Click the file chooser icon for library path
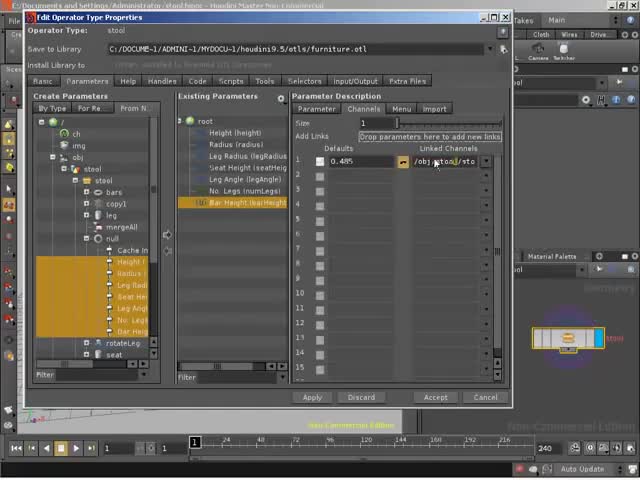 502,49
